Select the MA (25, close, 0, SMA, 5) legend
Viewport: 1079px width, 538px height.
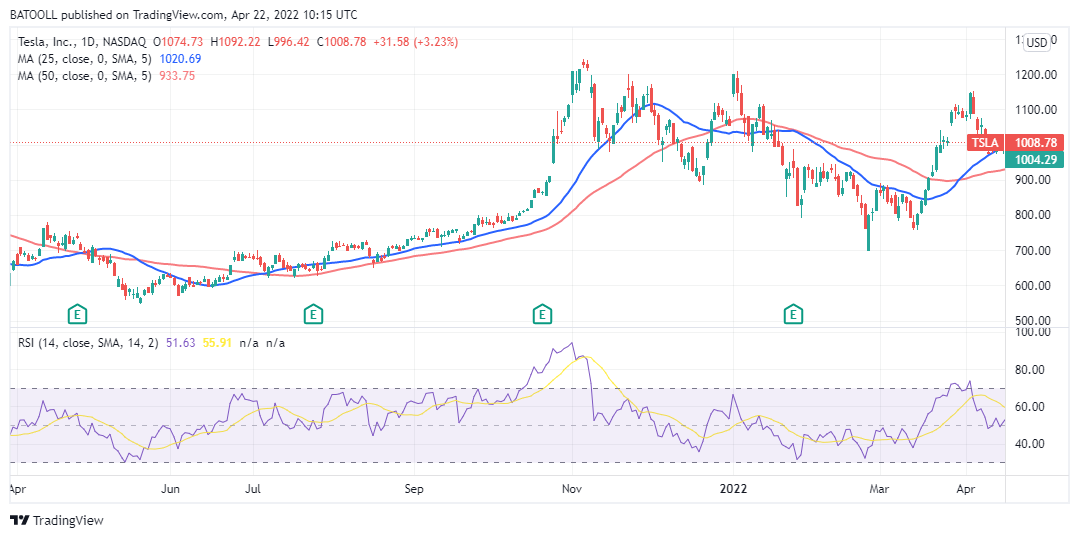coord(85,59)
